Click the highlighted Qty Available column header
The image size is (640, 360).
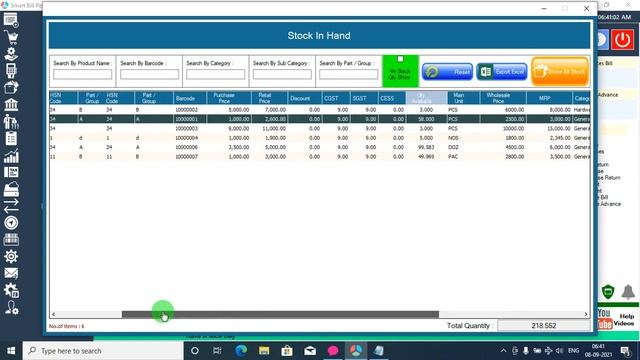(x=427, y=98)
